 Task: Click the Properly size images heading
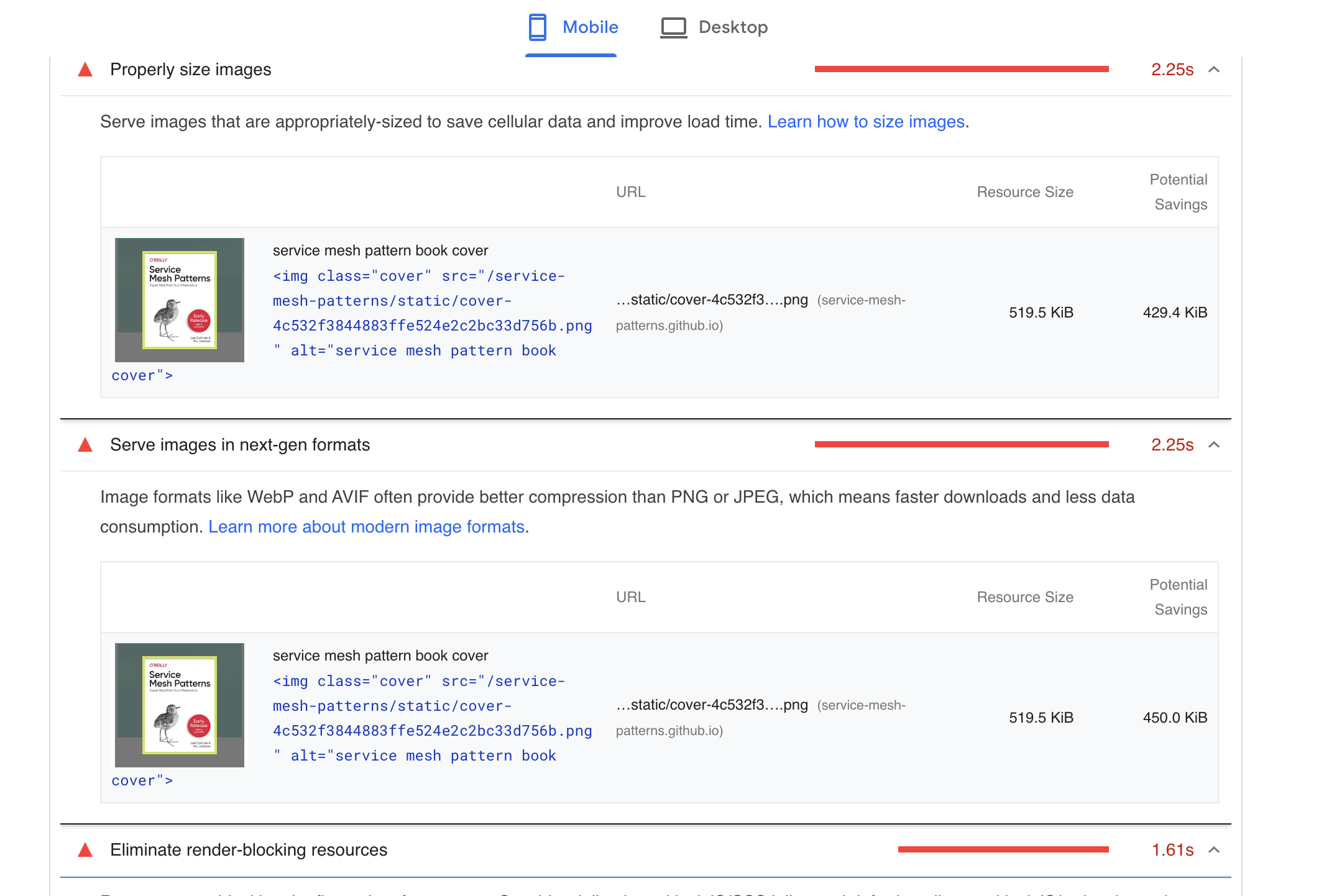coord(191,69)
